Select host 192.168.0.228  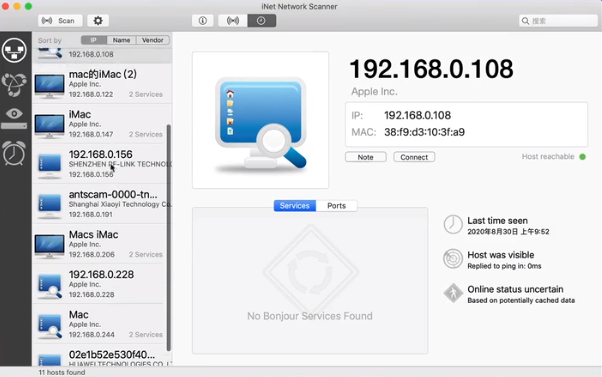tap(102, 284)
